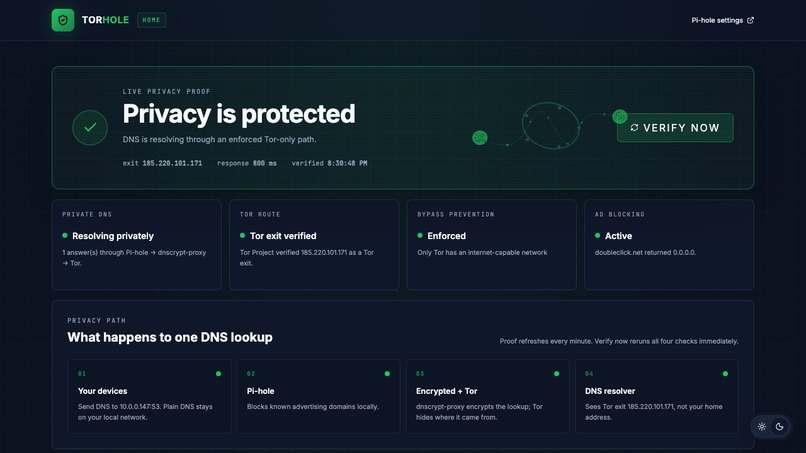Switch to dark theme moon icon

click(779, 426)
